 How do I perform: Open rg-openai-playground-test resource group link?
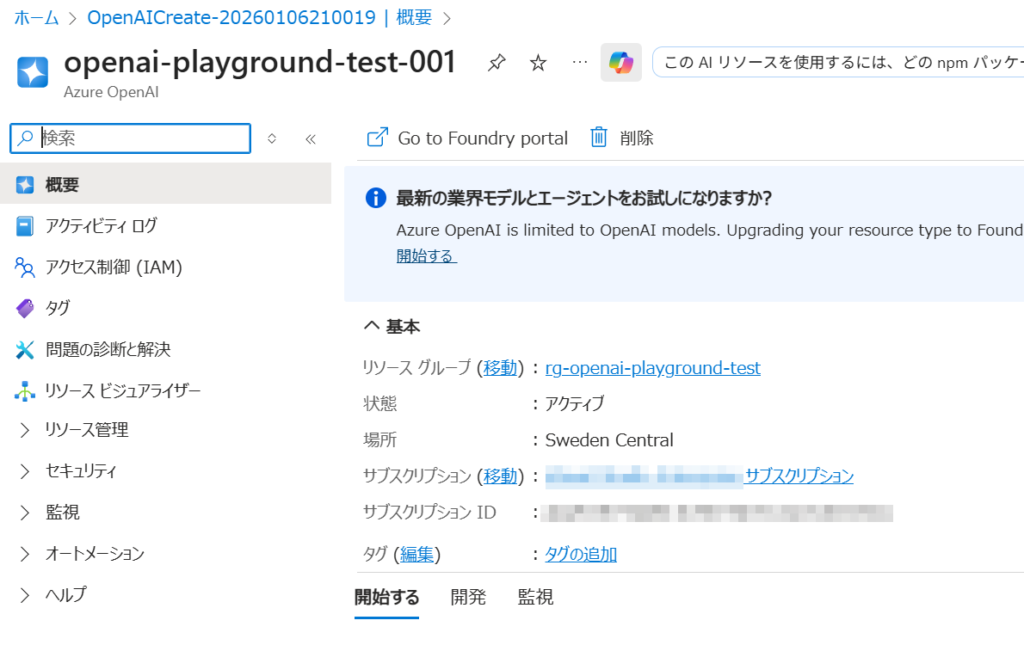(652, 368)
